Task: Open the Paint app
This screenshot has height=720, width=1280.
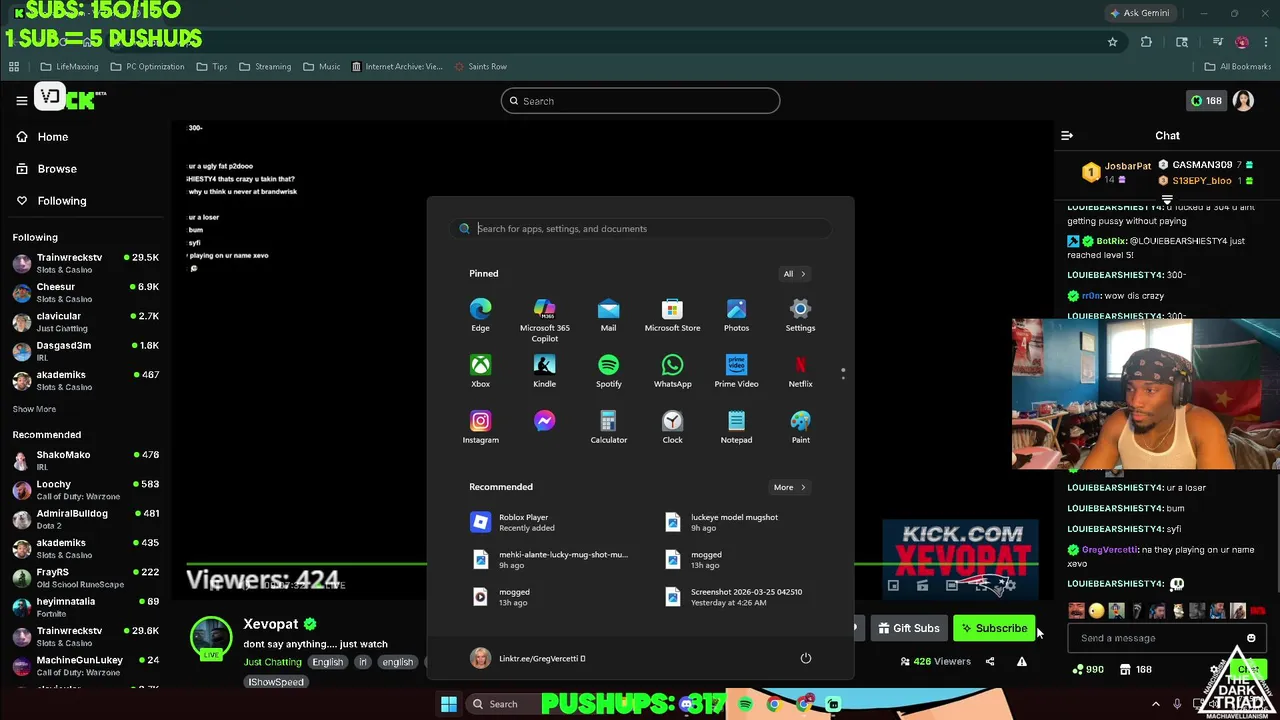Action: (x=800, y=426)
